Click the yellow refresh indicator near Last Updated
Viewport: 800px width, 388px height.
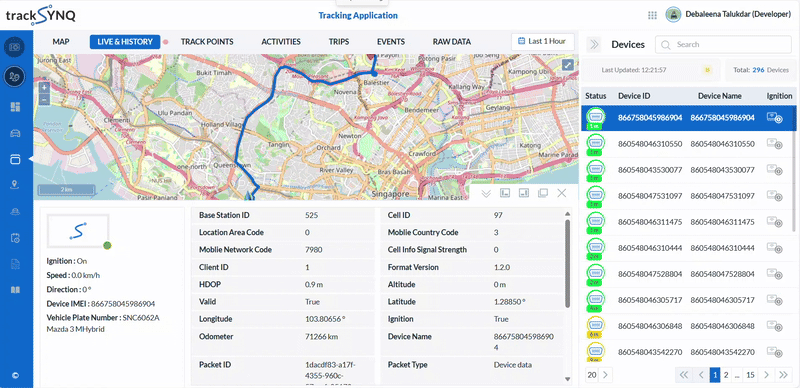click(x=707, y=70)
